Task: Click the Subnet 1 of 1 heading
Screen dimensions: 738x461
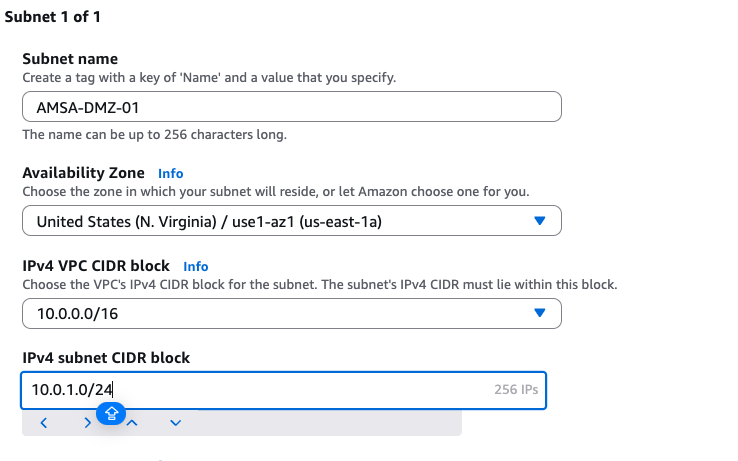Action: coord(53,17)
